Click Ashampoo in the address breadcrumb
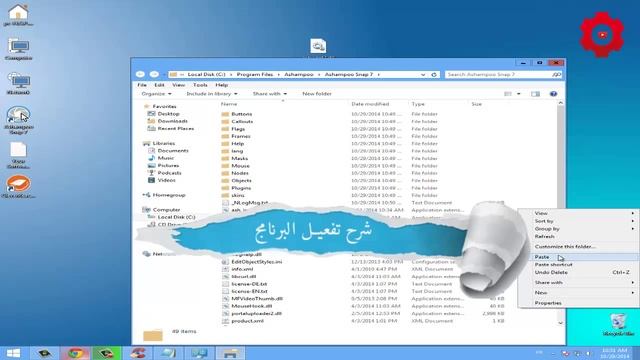Viewport: 640px width, 360px height. tap(299, 75)
